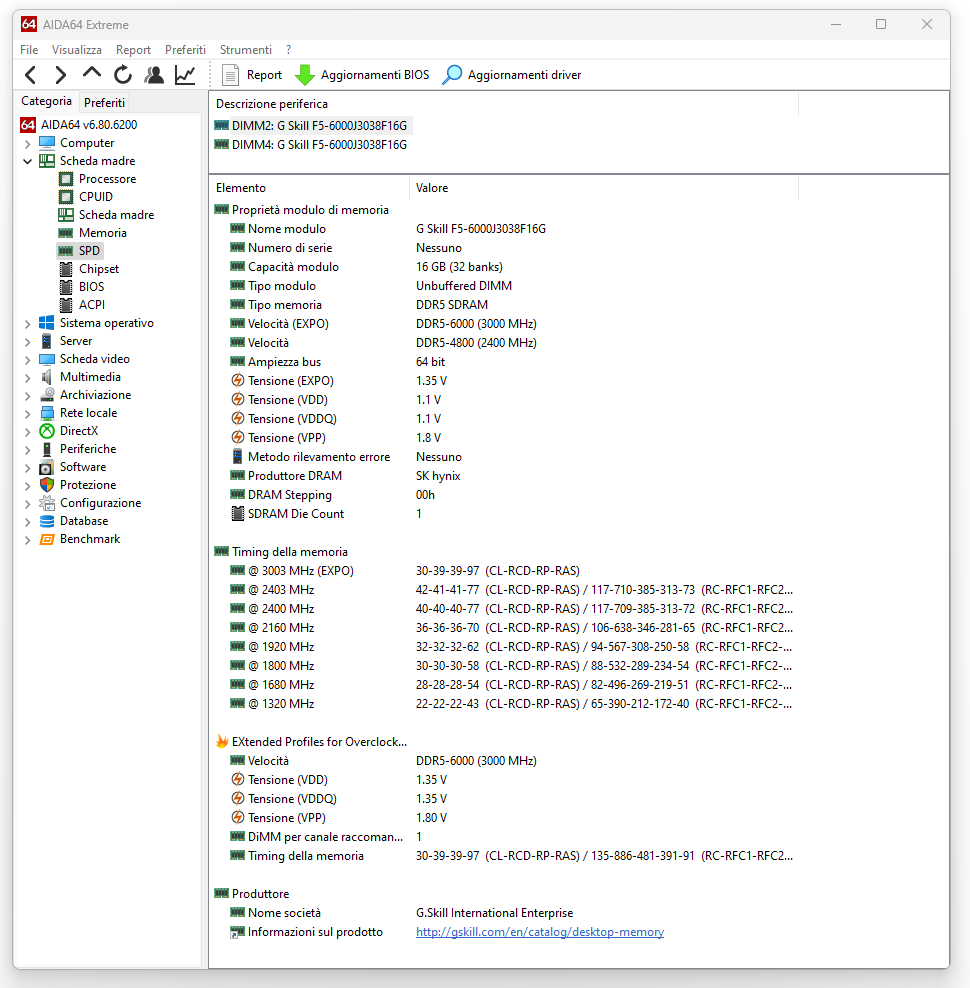Click the Database cylinder icon
Screen dimensions: 970x988
pyautogui.click(x=47, y=521)
